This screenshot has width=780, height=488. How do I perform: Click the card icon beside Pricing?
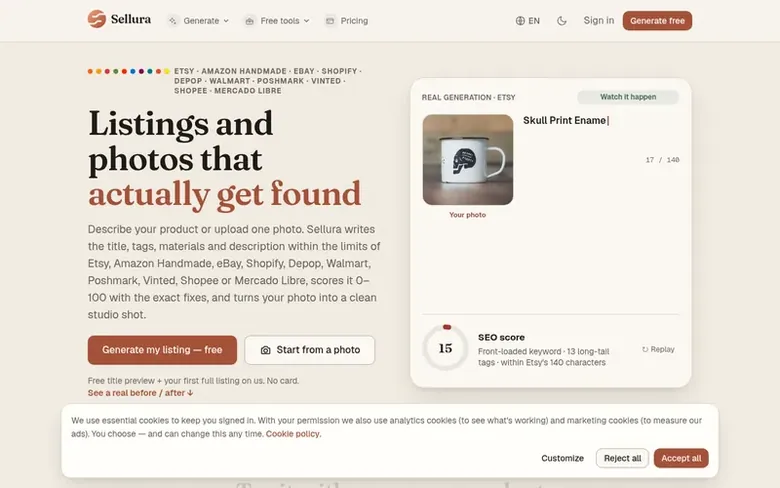330,21
